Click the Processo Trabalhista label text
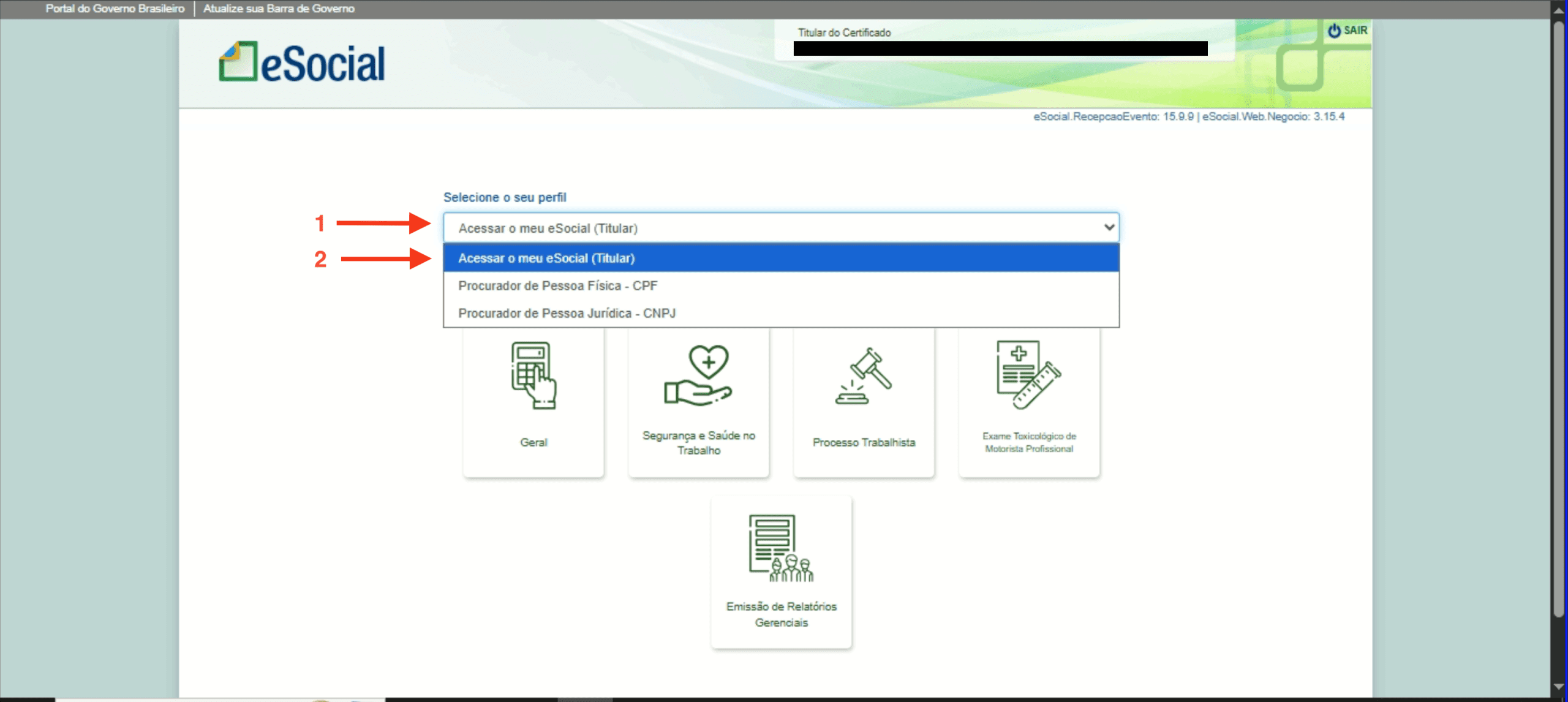 [864, 442]
